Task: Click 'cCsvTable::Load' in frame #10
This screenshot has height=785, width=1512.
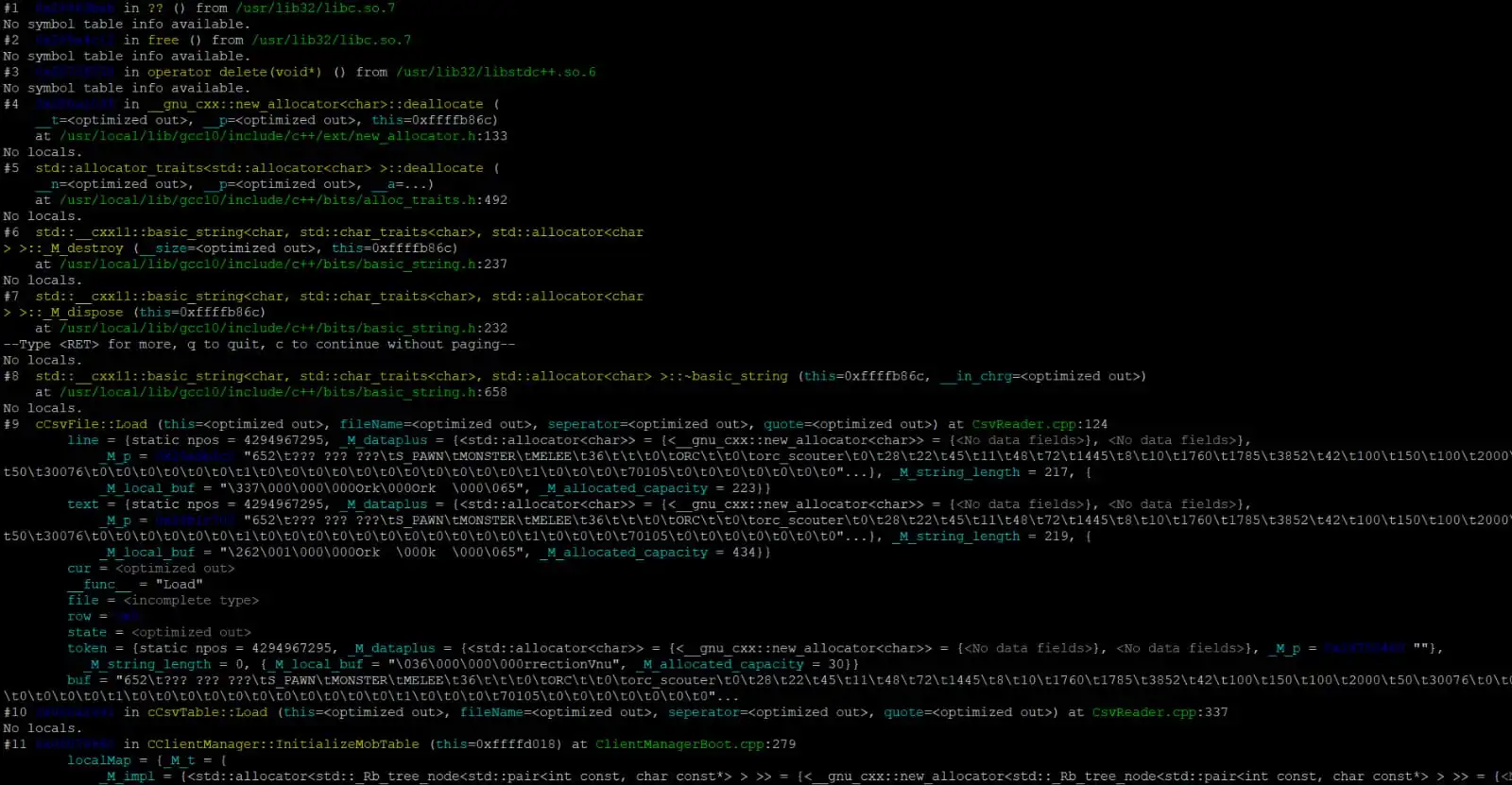Action: (207, 712)
